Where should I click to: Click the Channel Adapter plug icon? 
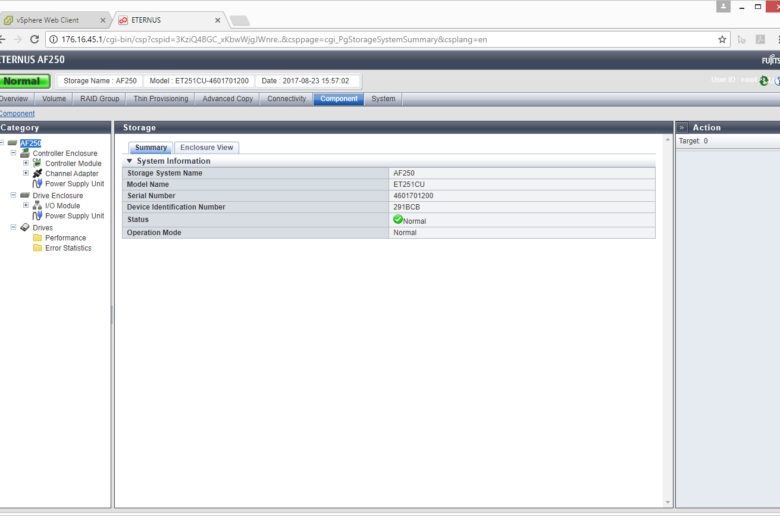point(37,173)
